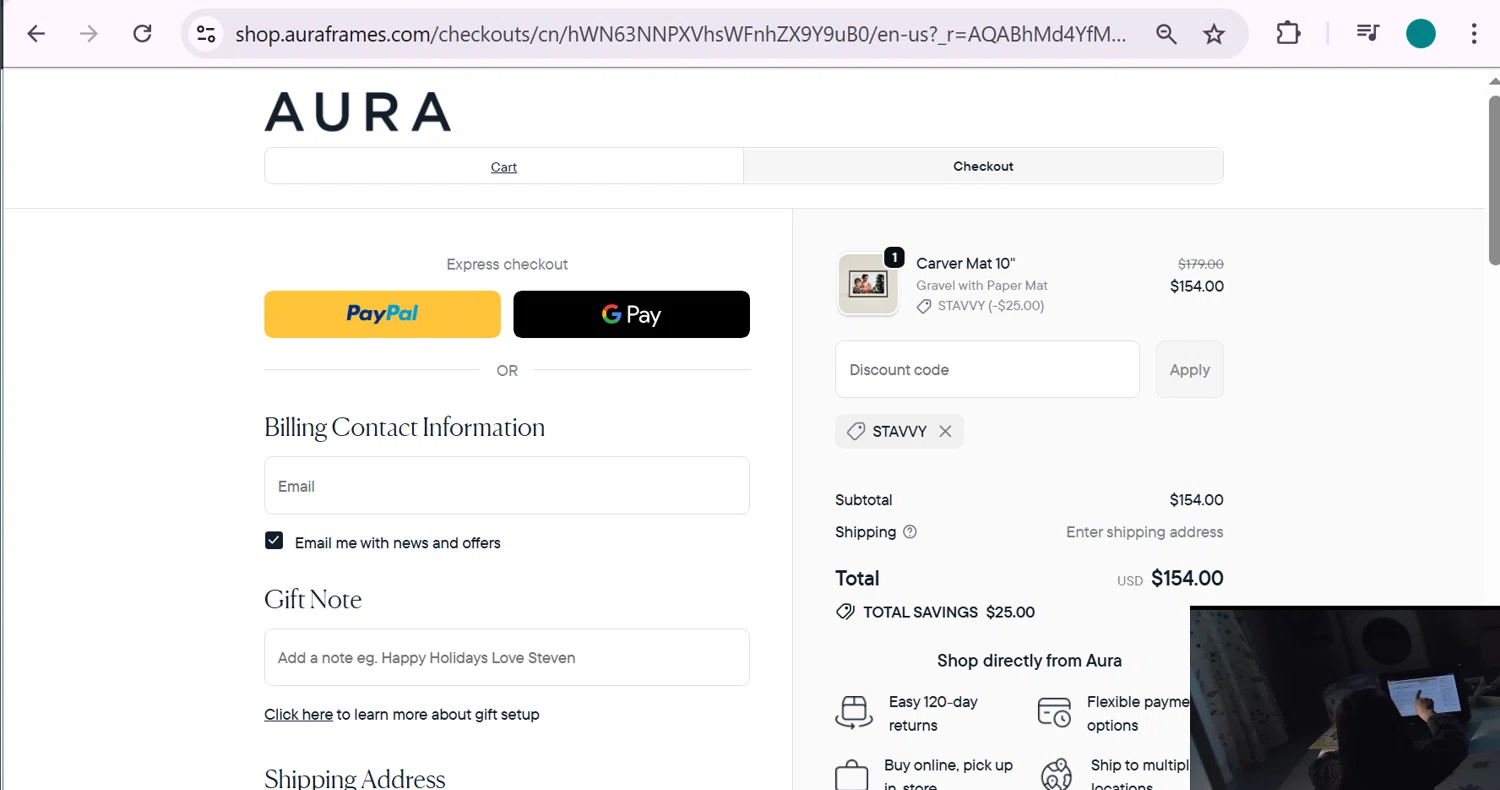Remove the STAVVY discount code

pyautogui.click(x=945, y=431)
